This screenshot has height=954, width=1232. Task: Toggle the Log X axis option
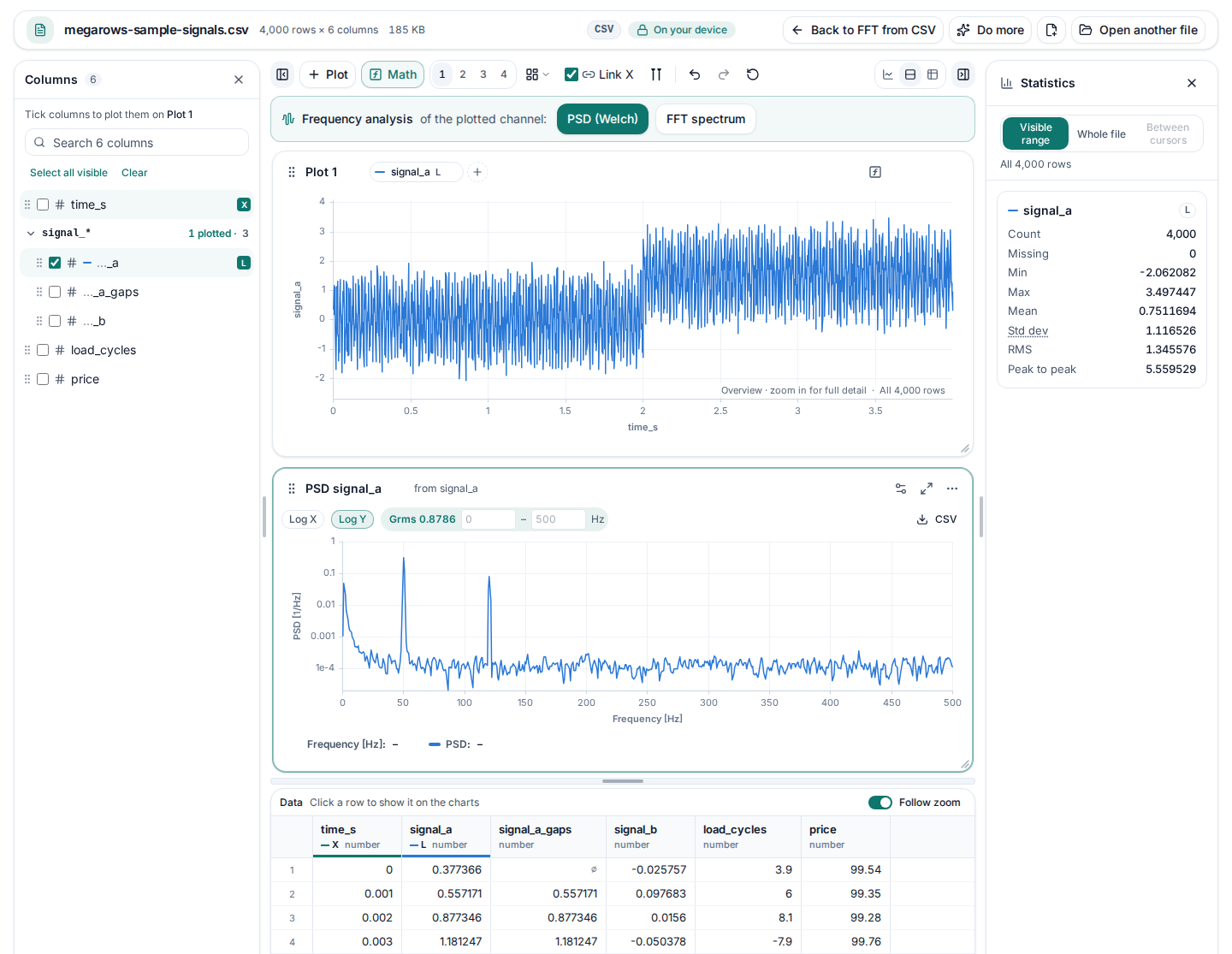tap(303, 519)
